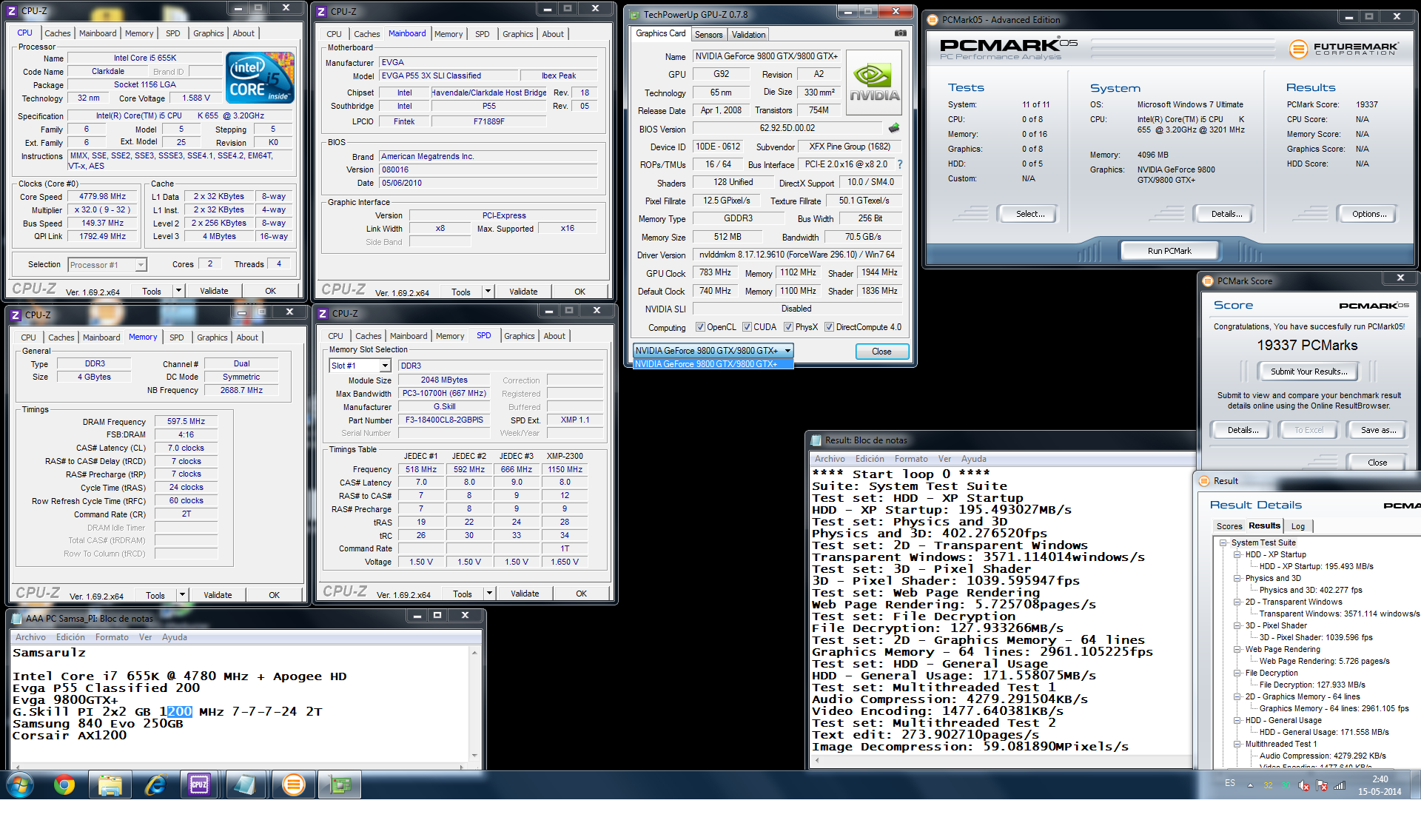Click Submit Your Results button

click(x=1309, y=372)
